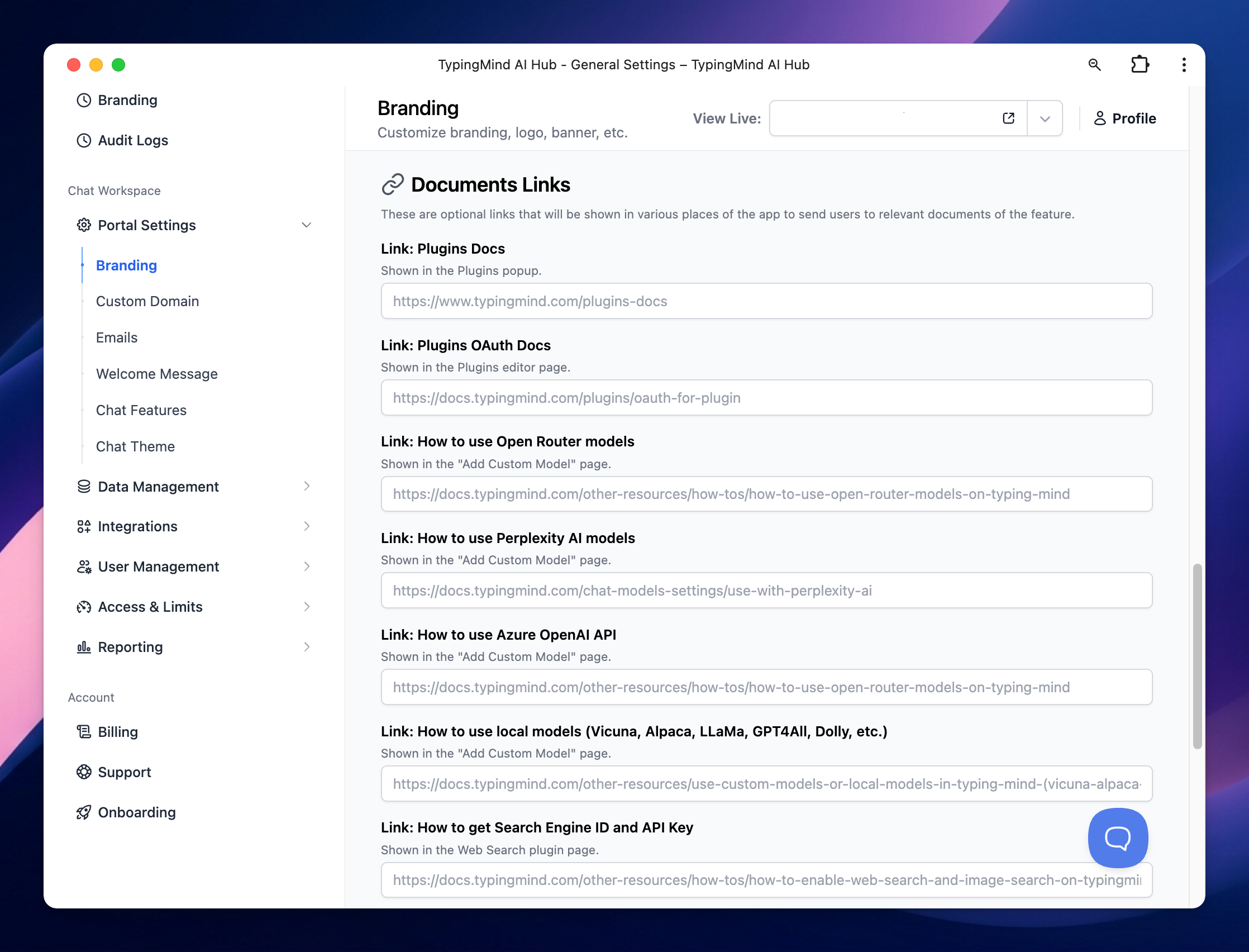Image resolution: width=1249 pixels, height=952 pixels.
Task: Open Chat Theme settings
Action: pyautogui.click(x=135, y=446)
